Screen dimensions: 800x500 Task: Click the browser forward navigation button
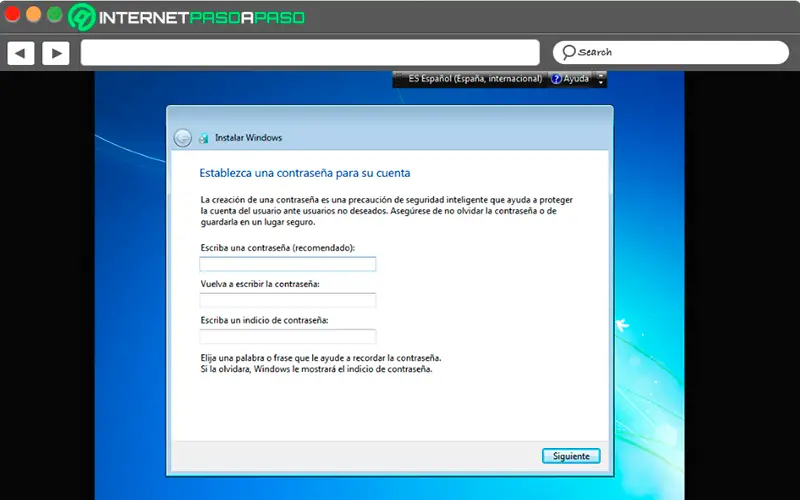[56, 53]
